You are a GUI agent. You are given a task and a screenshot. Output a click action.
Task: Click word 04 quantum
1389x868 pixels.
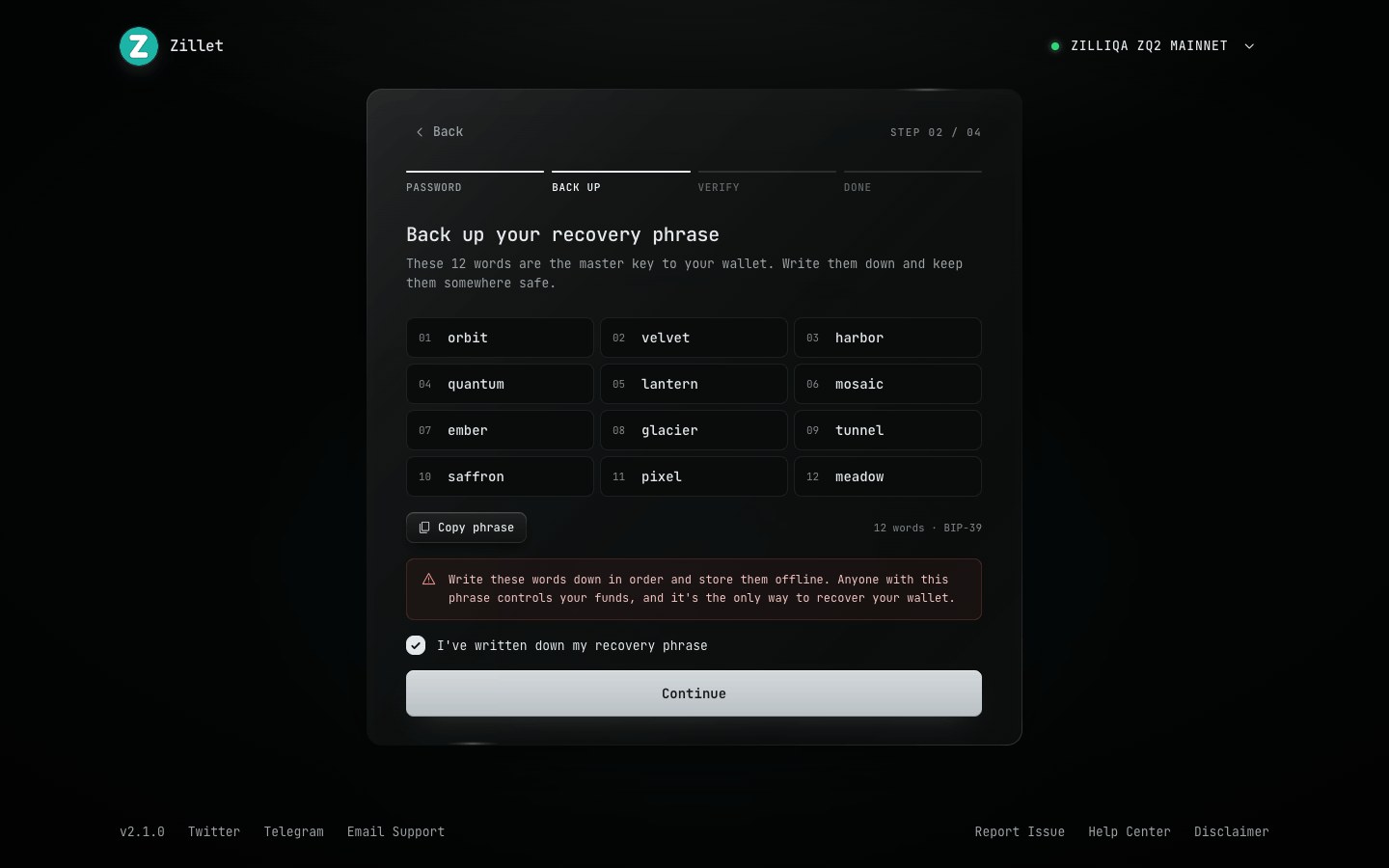tap(500, 384)
